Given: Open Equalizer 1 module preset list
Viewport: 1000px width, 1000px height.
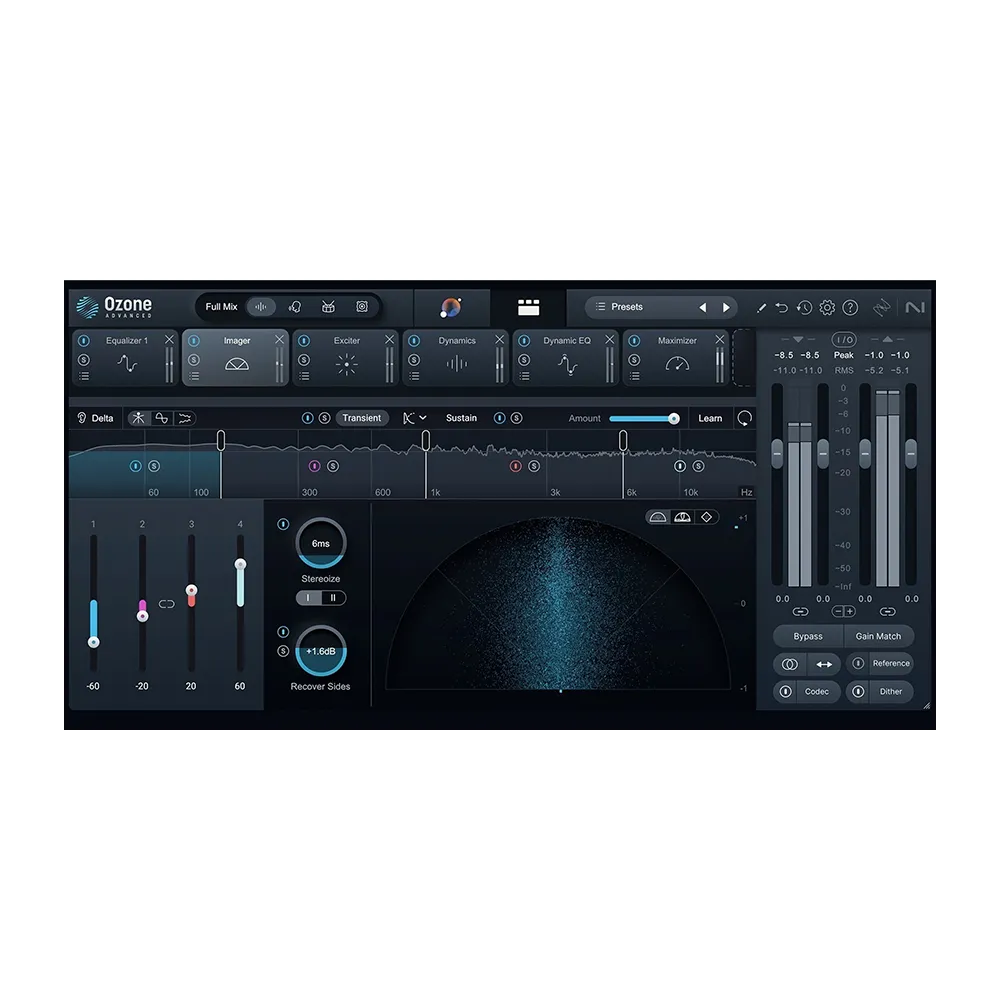Looking at the screenshot, I should [x=84, y=377].
